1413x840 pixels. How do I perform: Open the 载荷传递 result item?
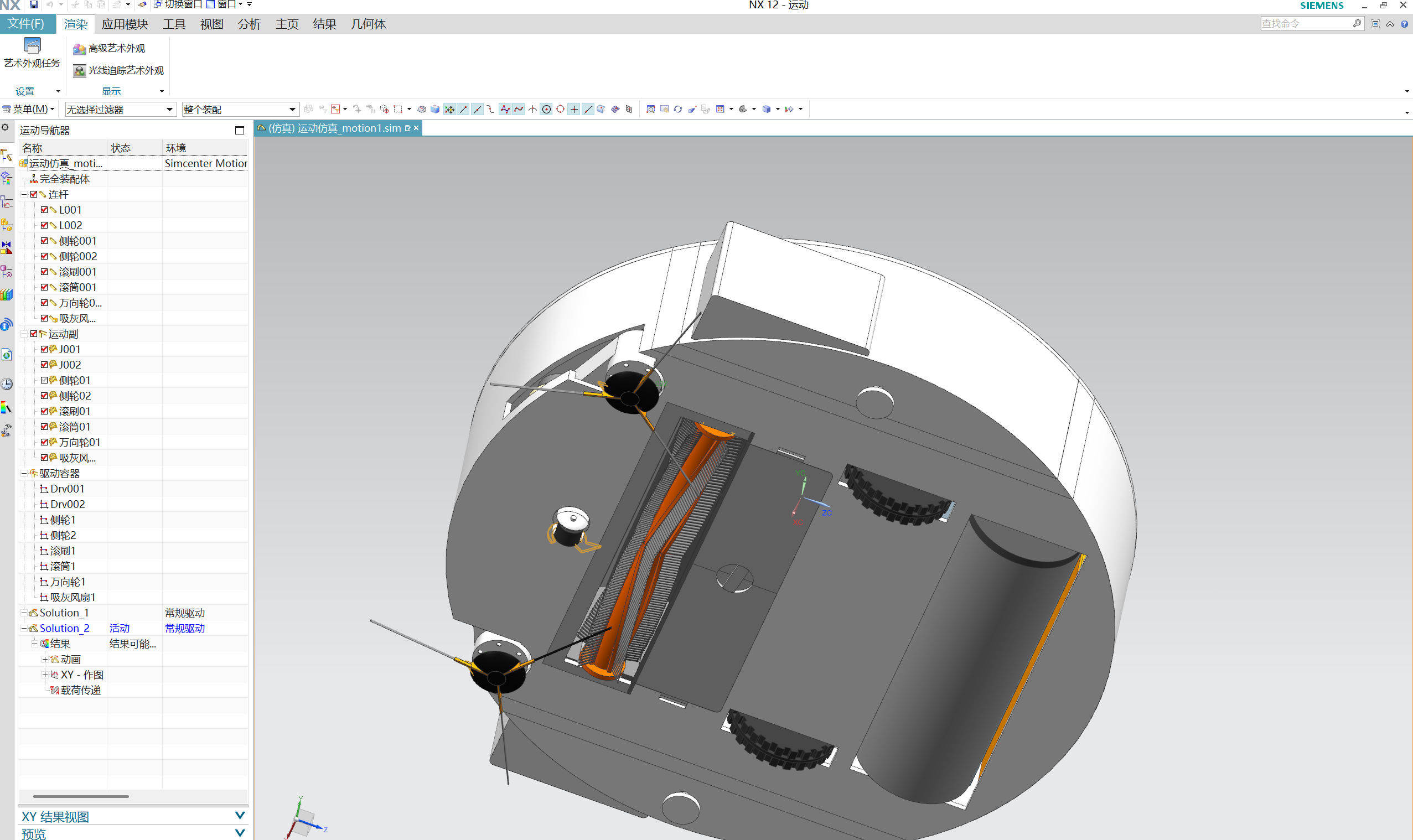pyautogui.click(x=80, y=690)
